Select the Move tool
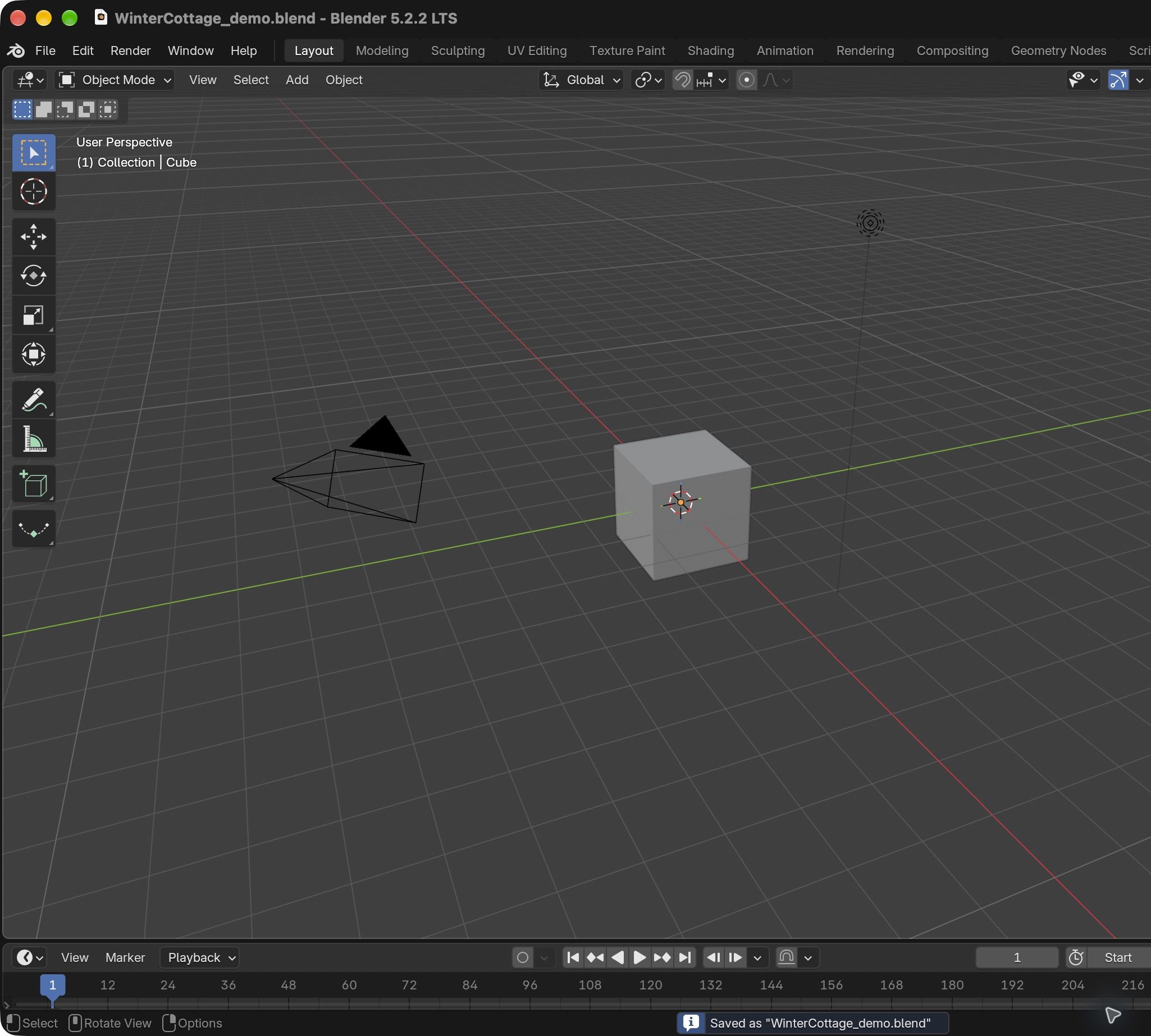This screenshot has height=1036, width=1151. tap(34, 237)
